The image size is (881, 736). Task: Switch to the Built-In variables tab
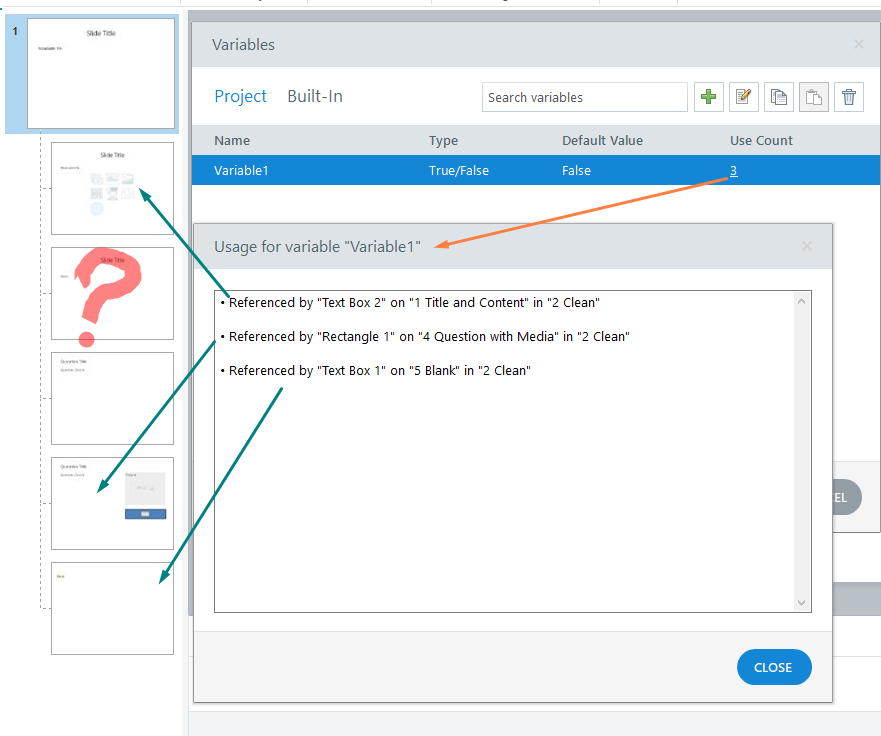click(315, 96)
